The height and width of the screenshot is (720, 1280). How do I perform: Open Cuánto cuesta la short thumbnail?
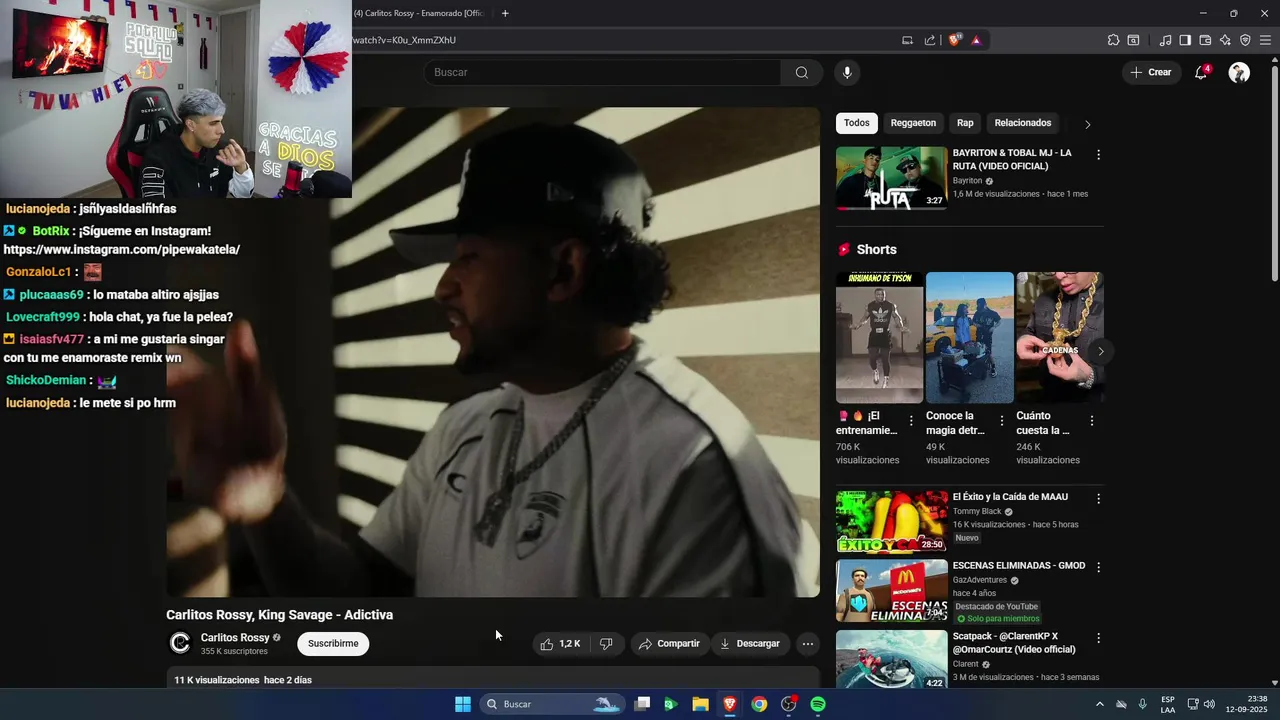coord(1059,338)
